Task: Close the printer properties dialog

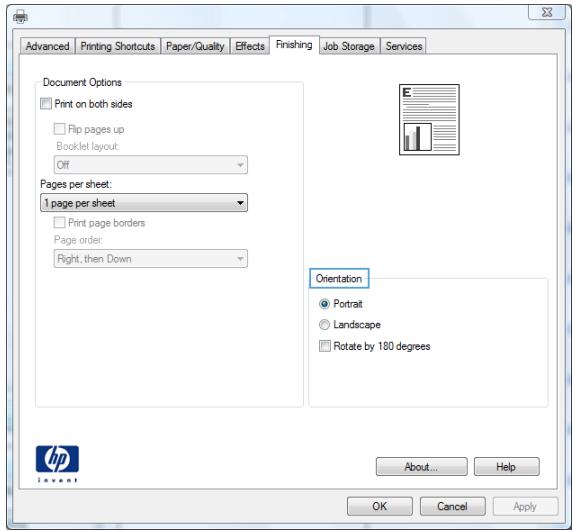Action: click(547, 12)
